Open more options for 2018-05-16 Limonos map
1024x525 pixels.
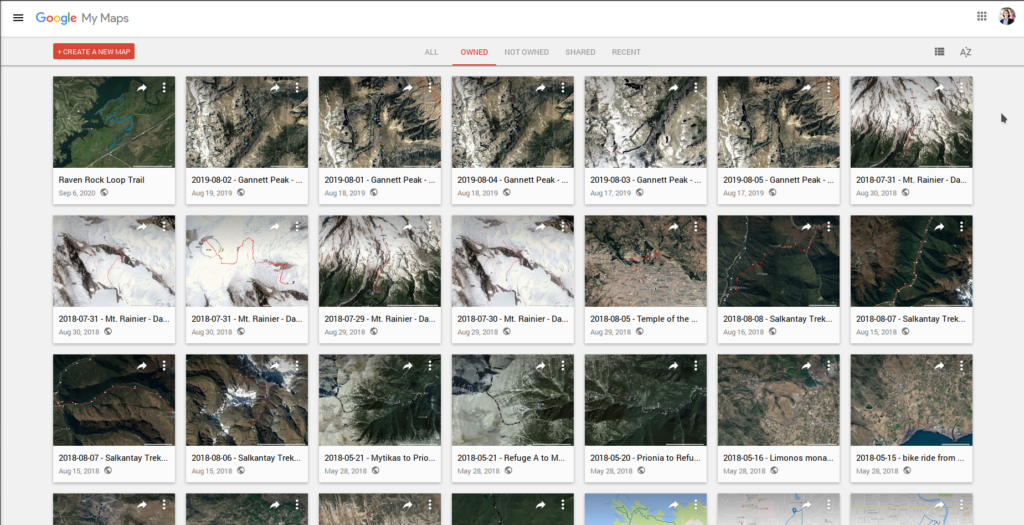coord(829,366)
